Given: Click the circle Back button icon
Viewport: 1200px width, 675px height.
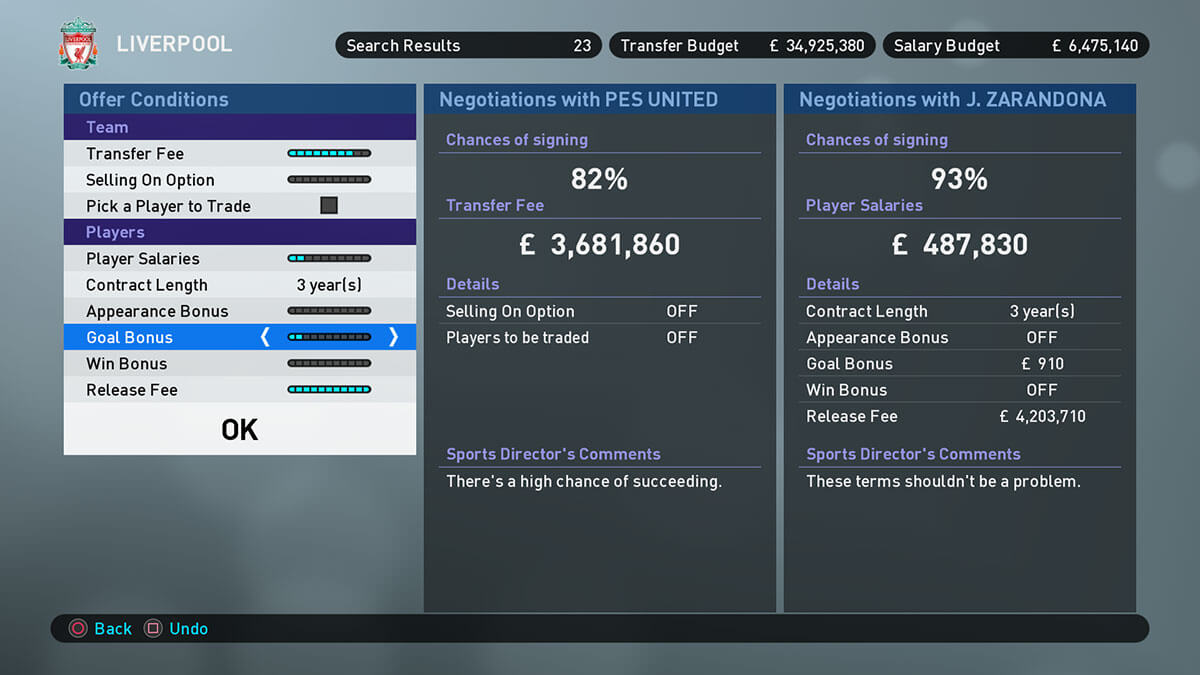Looking at the screenshot, I should pos(78,629).
